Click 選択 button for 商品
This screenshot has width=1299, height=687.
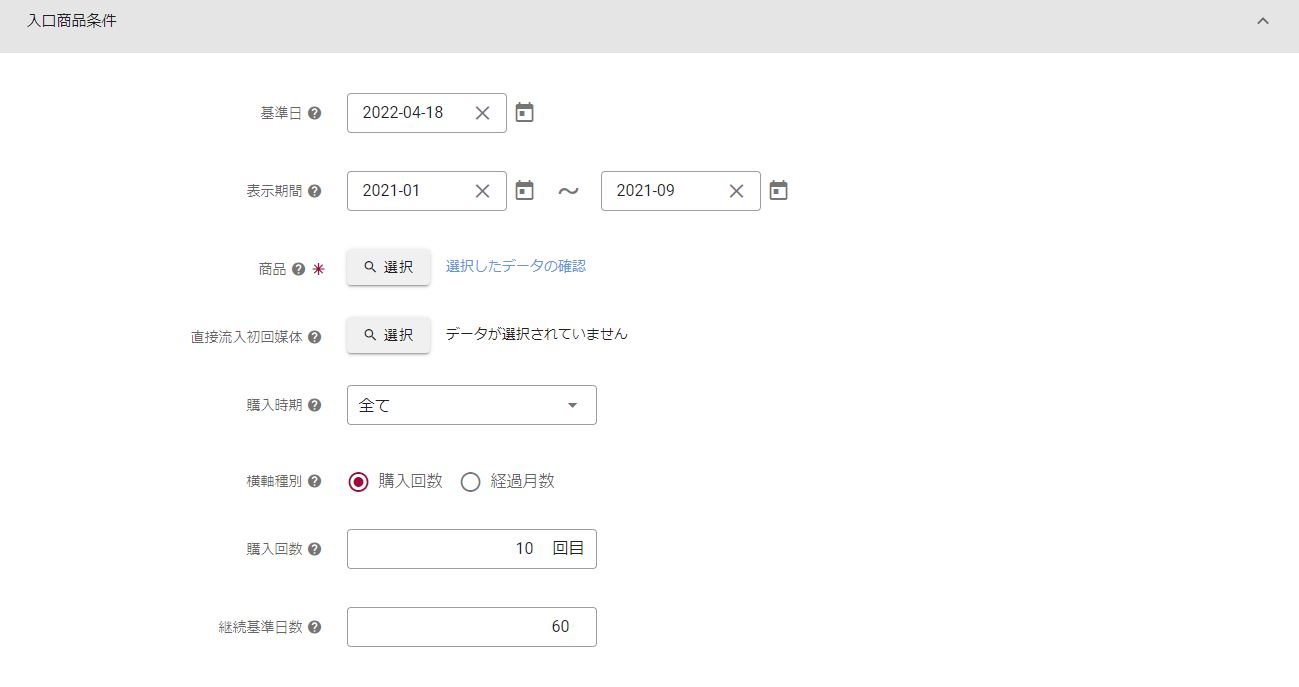(388, 267)
